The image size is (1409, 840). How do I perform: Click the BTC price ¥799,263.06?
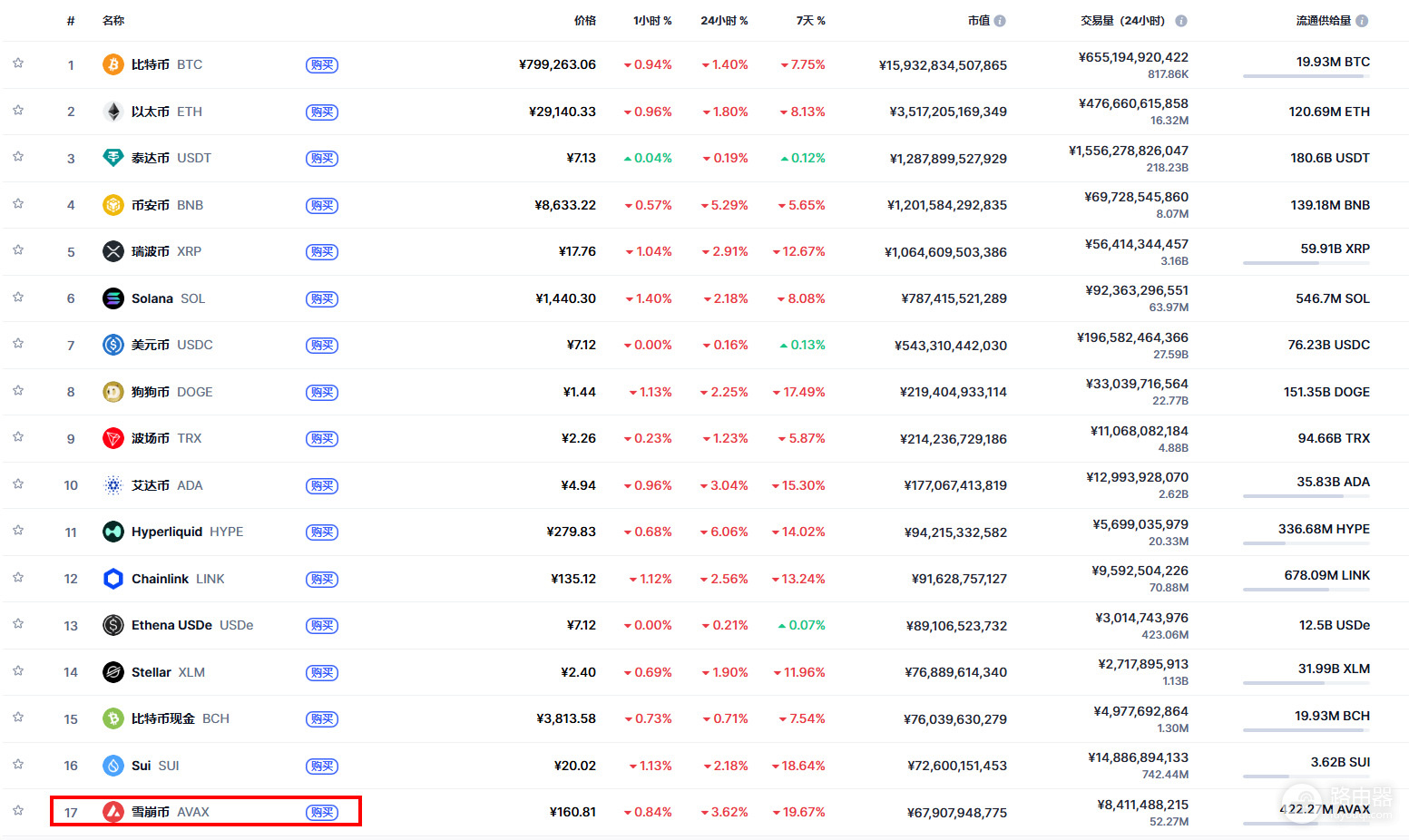coord(557,64)
